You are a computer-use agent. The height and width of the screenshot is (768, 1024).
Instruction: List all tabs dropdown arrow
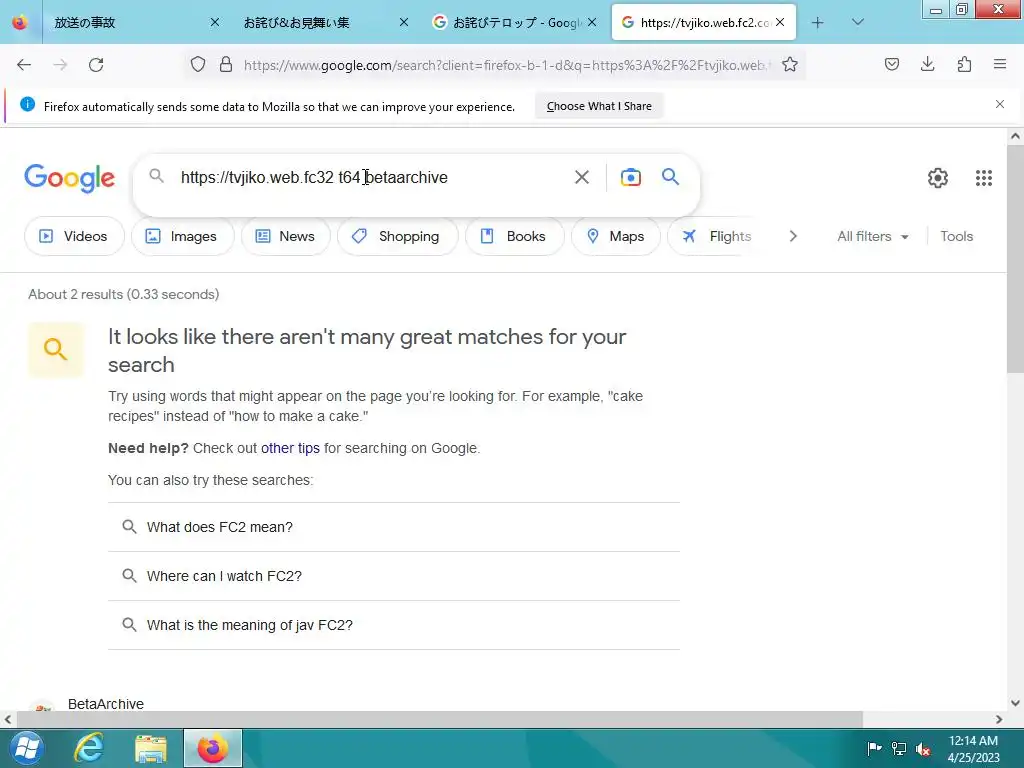[857, 22]
